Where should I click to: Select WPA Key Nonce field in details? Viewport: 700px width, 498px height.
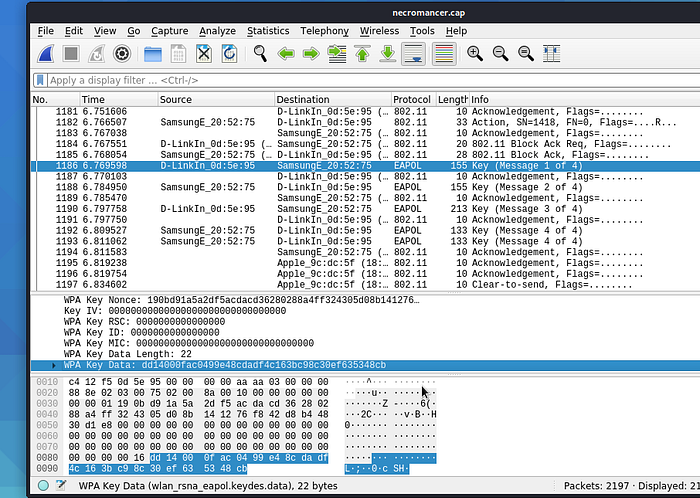(x=240, y=300)
